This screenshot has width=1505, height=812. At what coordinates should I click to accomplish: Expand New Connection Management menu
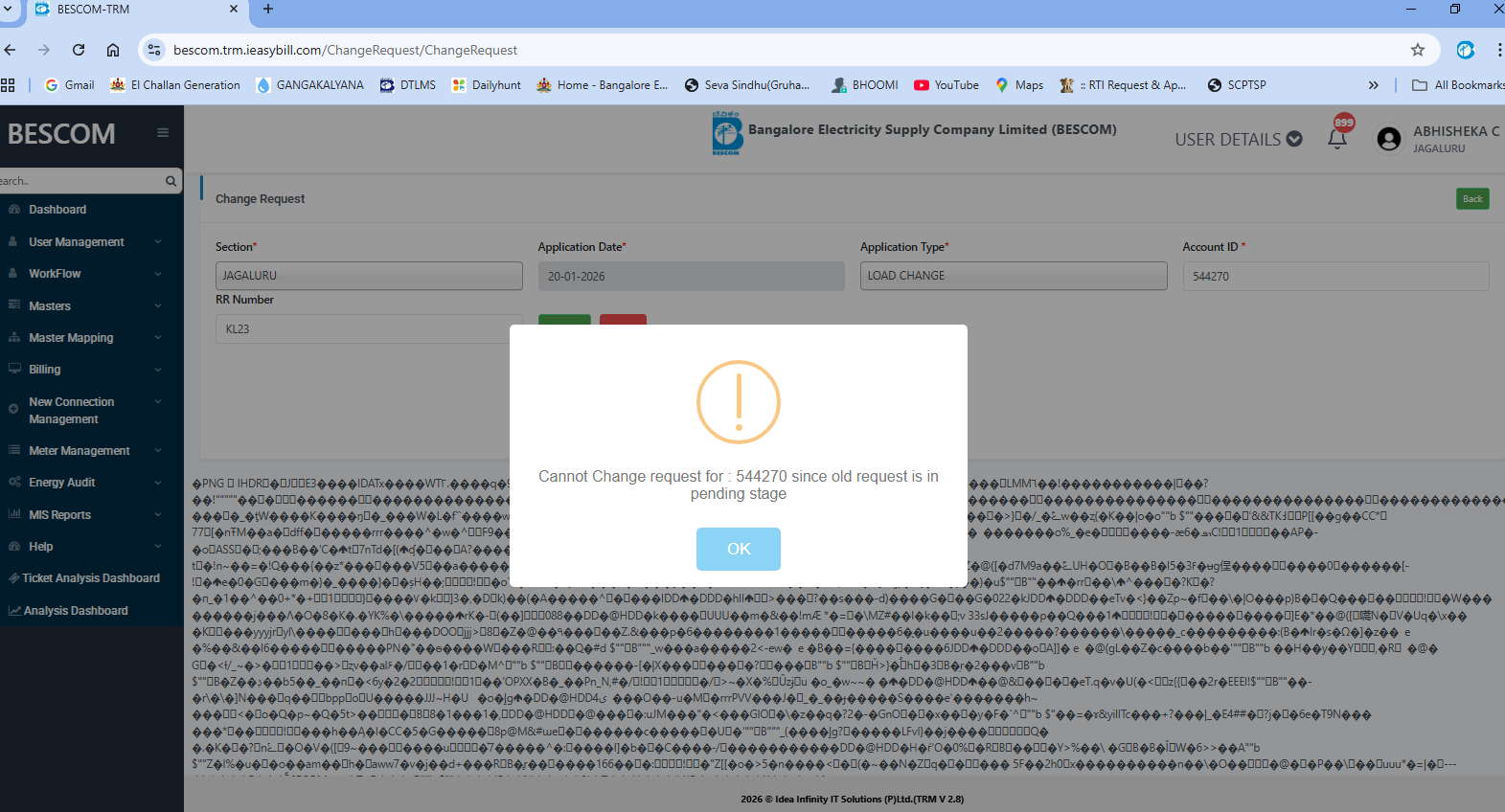pyautogui.click(x=72, y=411)
